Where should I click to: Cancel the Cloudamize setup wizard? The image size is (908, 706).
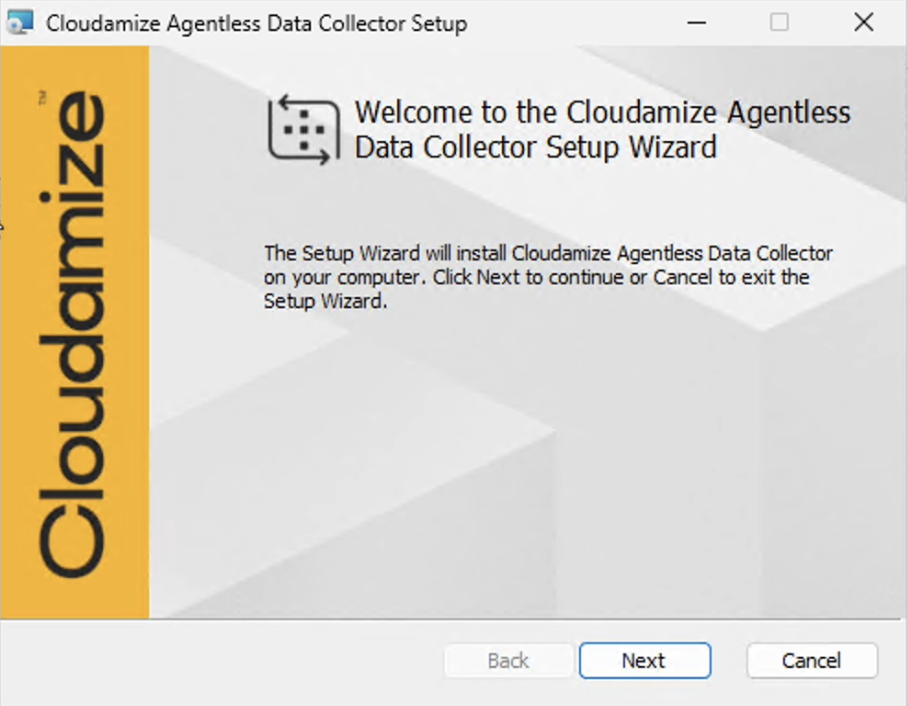[812, 660]
